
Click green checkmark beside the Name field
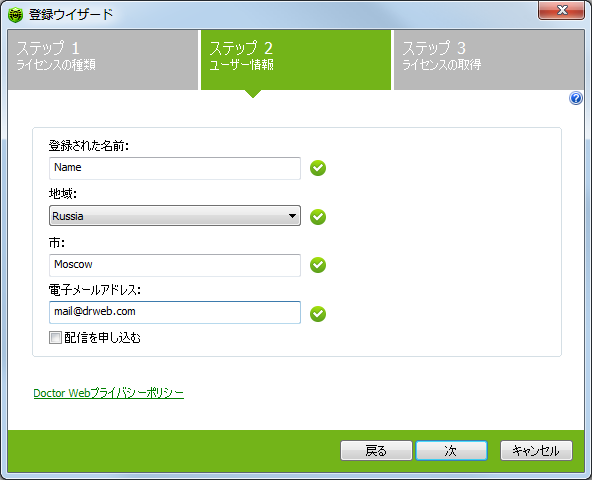(318, 168)
